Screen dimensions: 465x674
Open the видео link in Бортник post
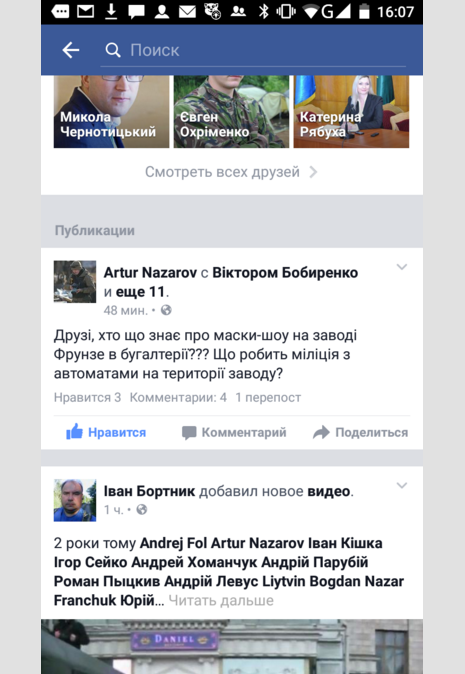tap(329, 491)
